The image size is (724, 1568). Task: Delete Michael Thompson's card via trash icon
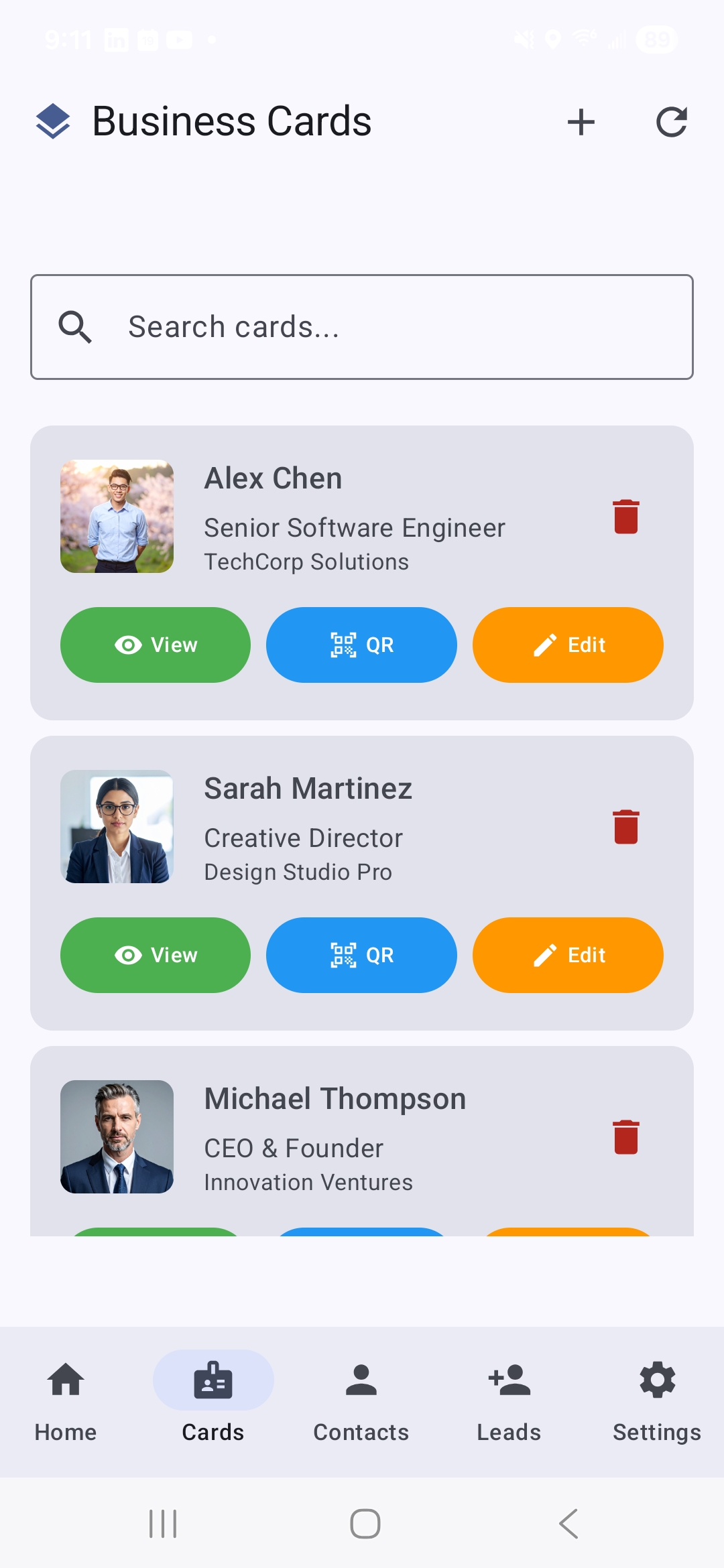coord(625,1136)
